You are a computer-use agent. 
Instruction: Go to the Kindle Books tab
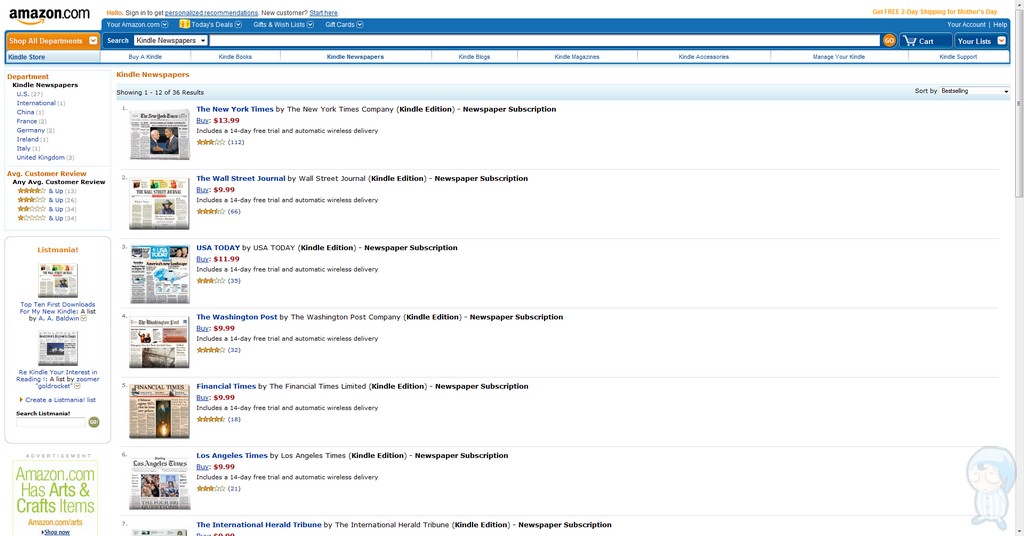[x=235, y=57]
